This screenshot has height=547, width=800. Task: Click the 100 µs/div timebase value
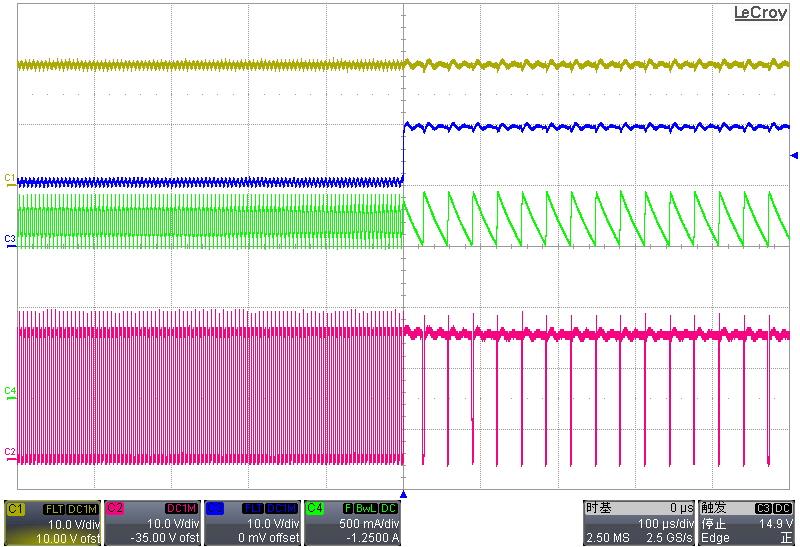[x=665, y=524]
